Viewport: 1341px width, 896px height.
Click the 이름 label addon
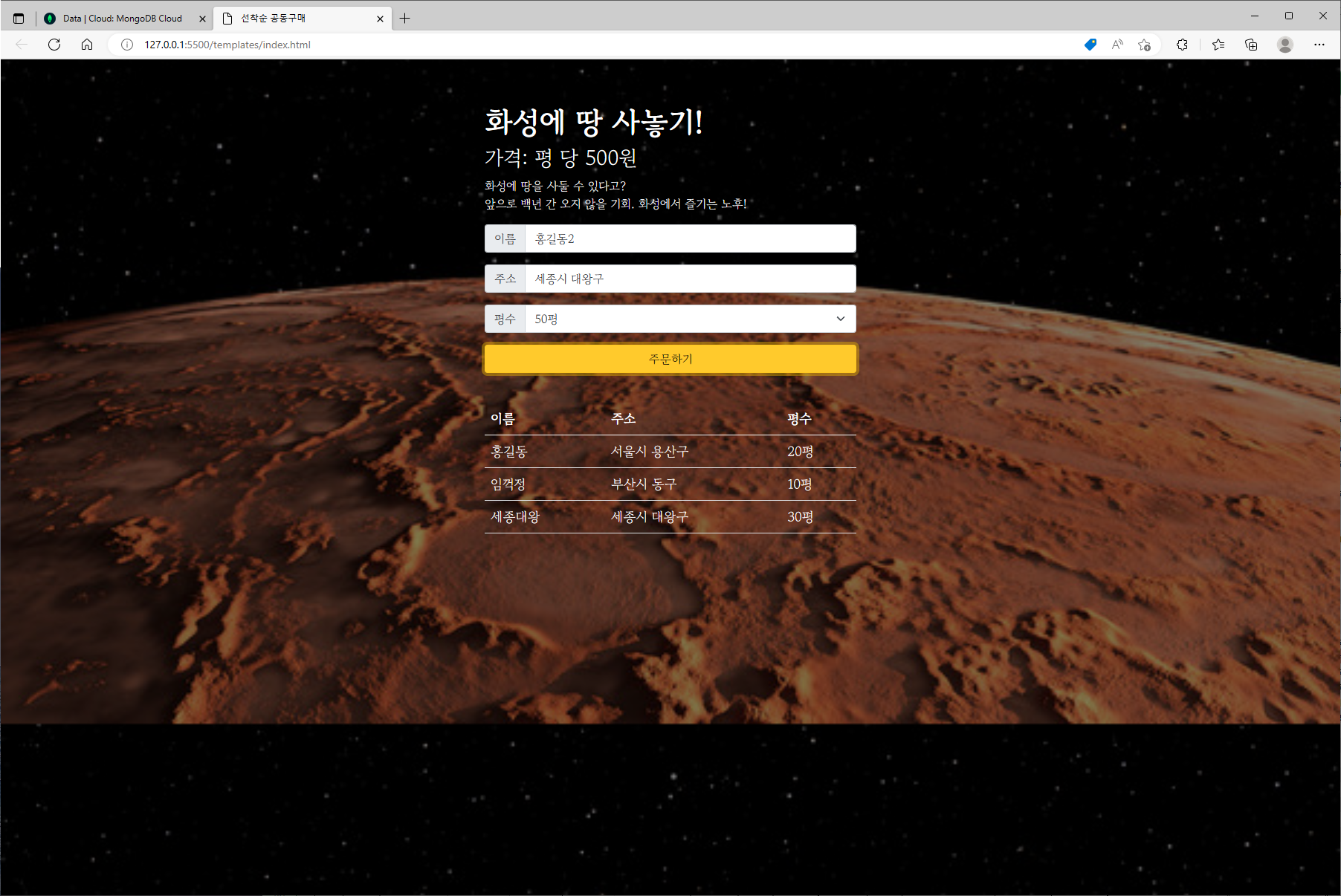point(505,238)
